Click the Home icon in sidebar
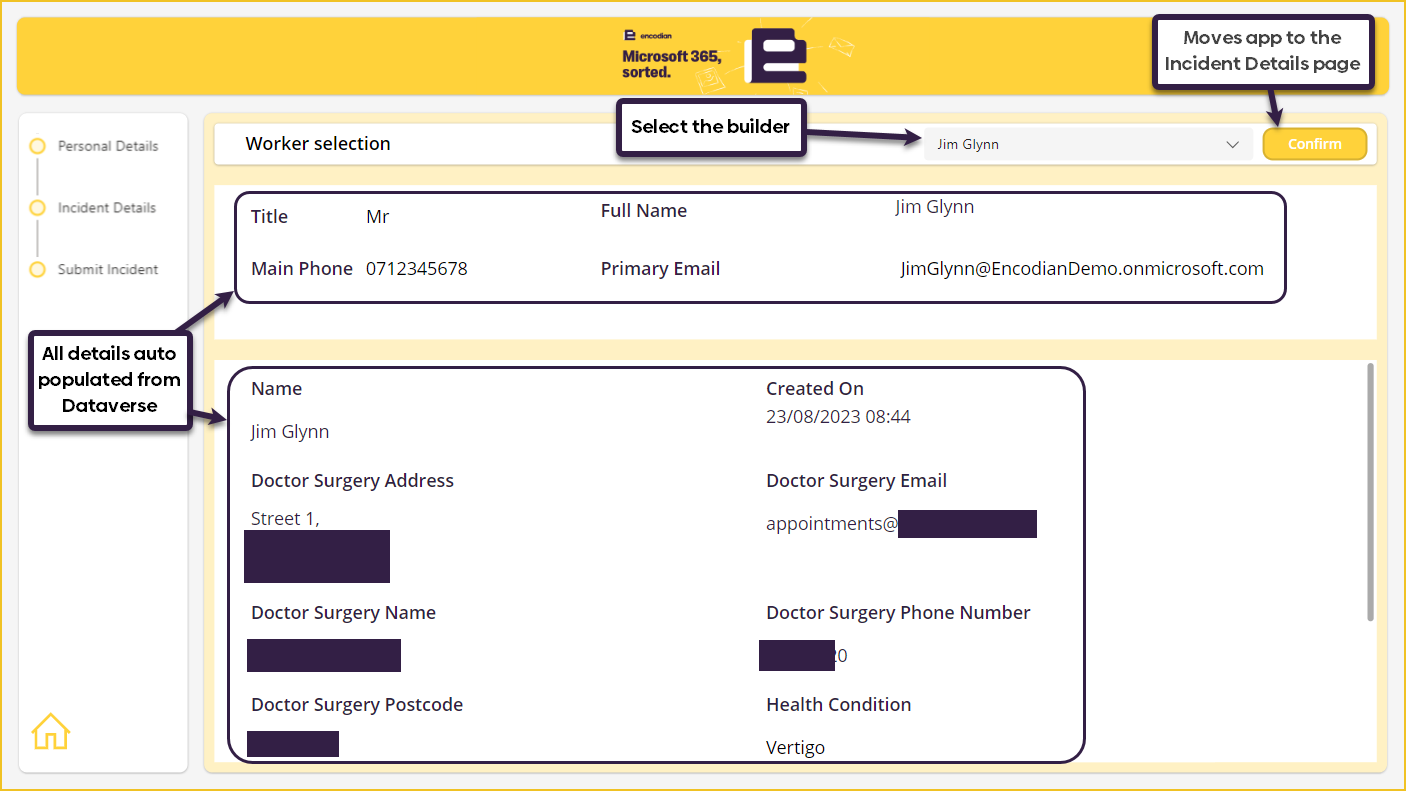 coord(51,732)
